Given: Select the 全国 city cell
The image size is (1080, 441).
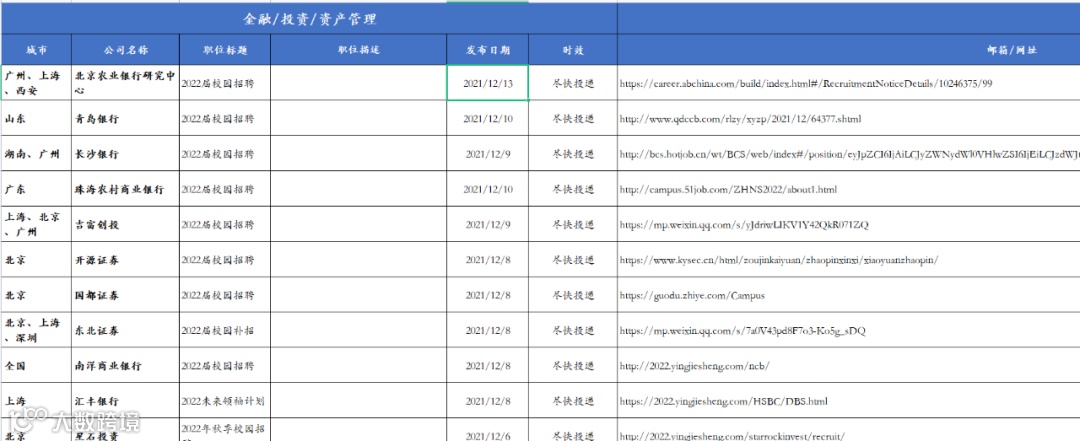Looking at the screenshot, I should tap(37, 366).
